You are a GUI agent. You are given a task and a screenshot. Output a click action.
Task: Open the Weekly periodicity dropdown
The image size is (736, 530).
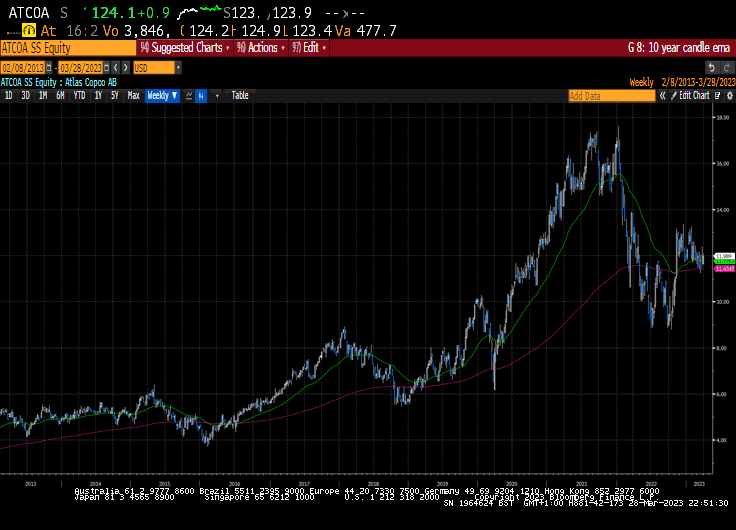(x=162, y=96)
